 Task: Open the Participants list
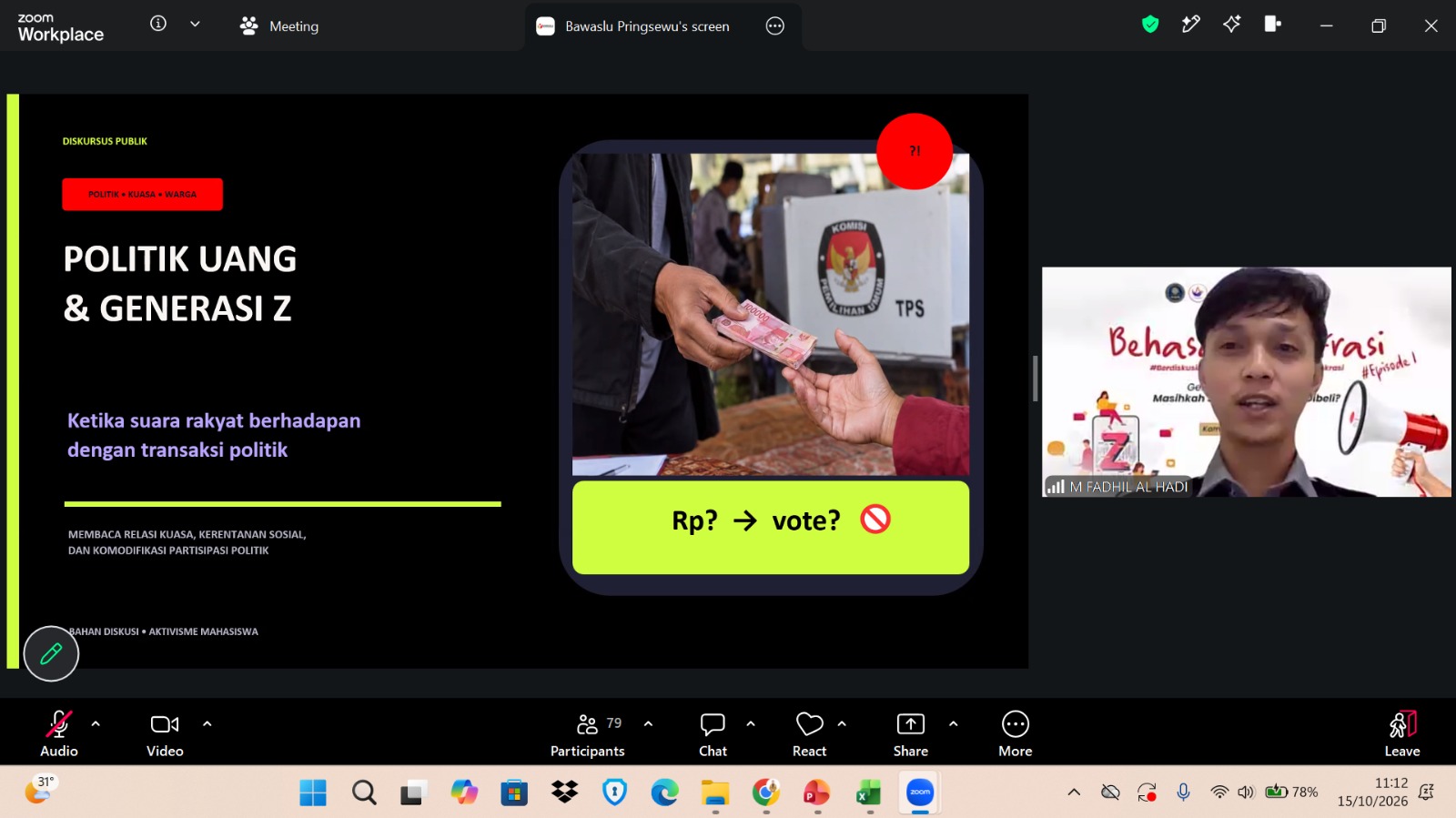click(x=588, y=734)
